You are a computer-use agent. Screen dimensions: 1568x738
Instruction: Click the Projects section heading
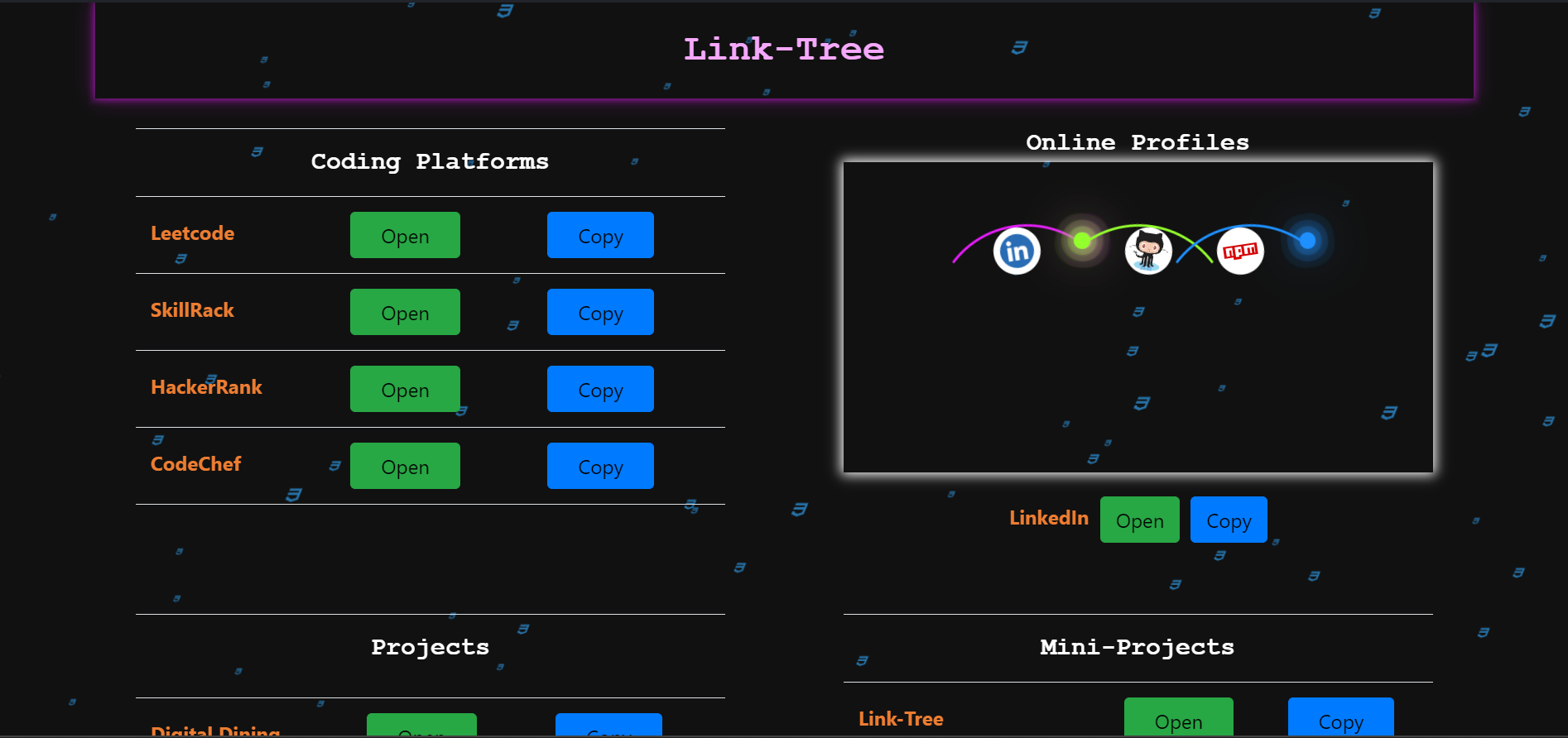pyautogui.click(x=430, y=647)
